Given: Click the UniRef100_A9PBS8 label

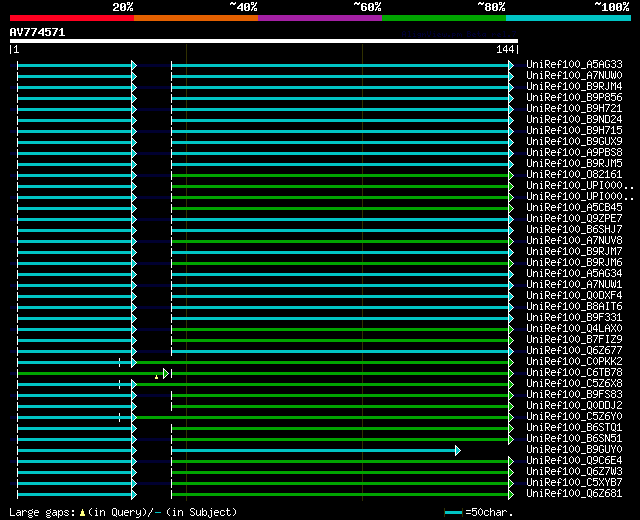Looking at the screenshot, I should coord(574,153).
